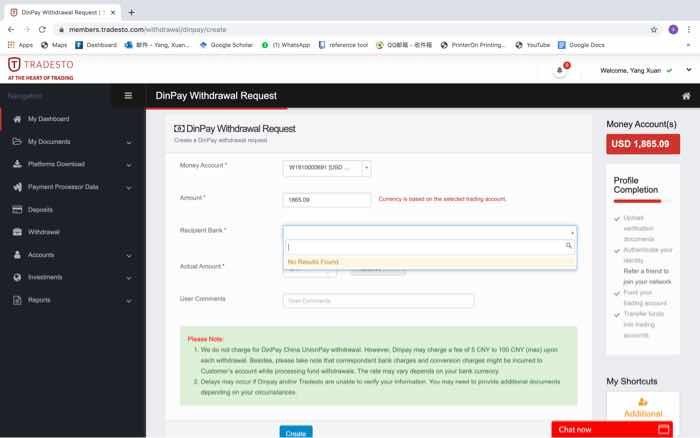Expand the Accounts sidebar menu
700x438 pixels.
click(73, 255)
